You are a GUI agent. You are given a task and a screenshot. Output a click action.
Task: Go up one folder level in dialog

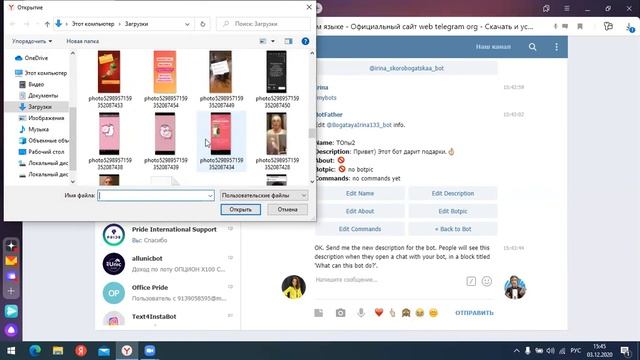coord(47,24)
